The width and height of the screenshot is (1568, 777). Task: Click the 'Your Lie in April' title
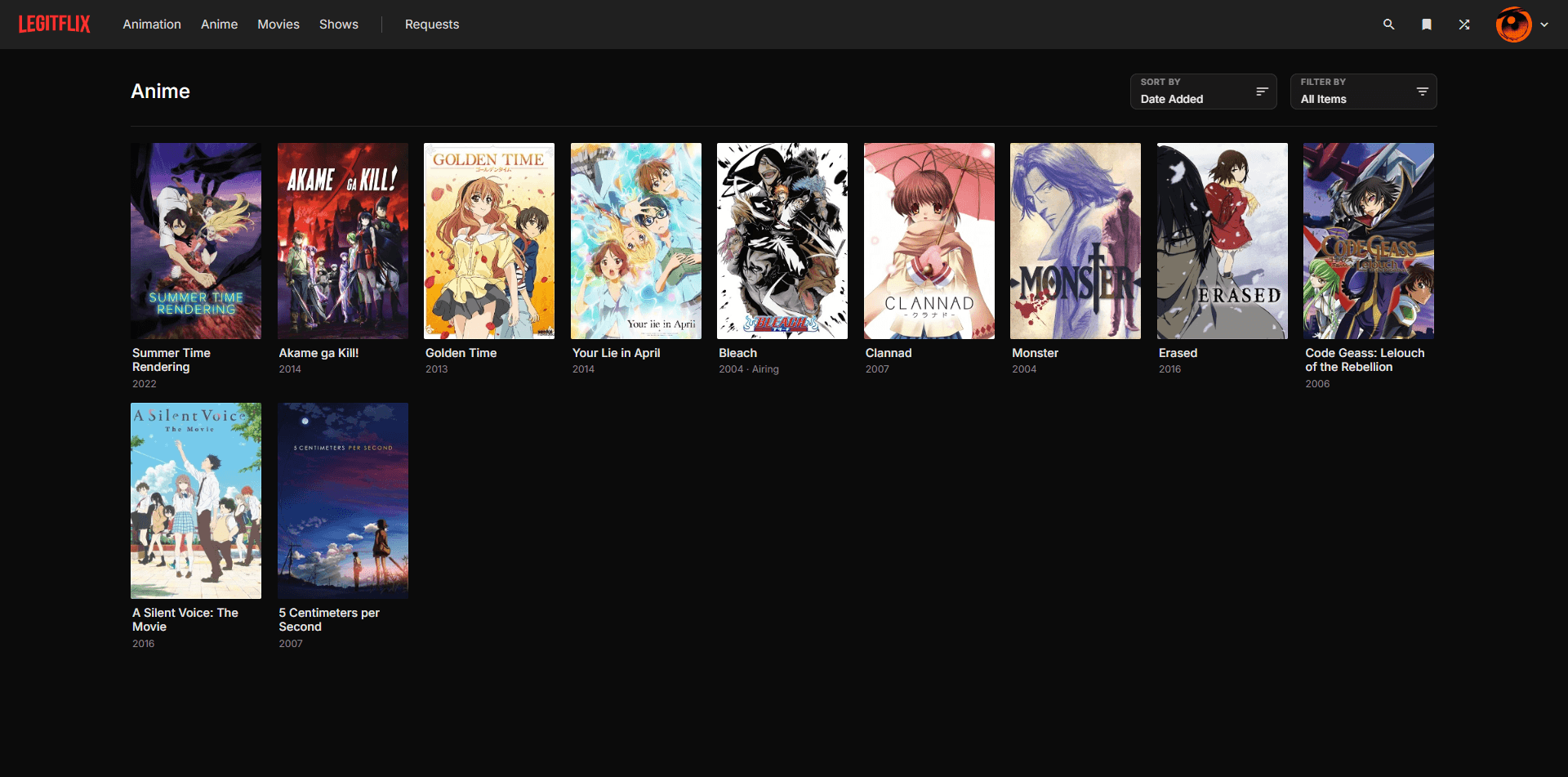click(x=616, y=353)
